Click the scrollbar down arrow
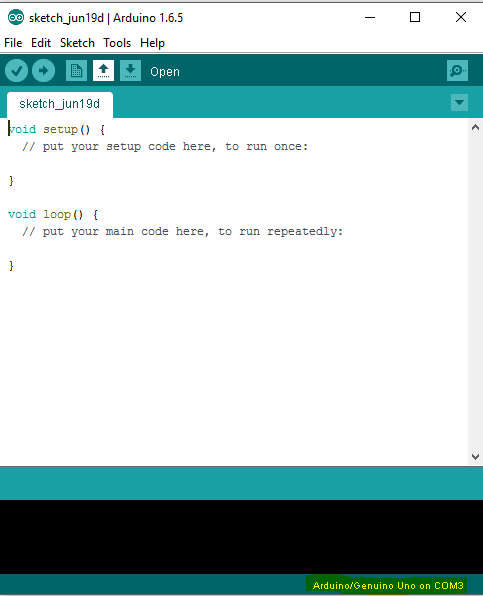The image size is (483, 596). tap(475, 457)
